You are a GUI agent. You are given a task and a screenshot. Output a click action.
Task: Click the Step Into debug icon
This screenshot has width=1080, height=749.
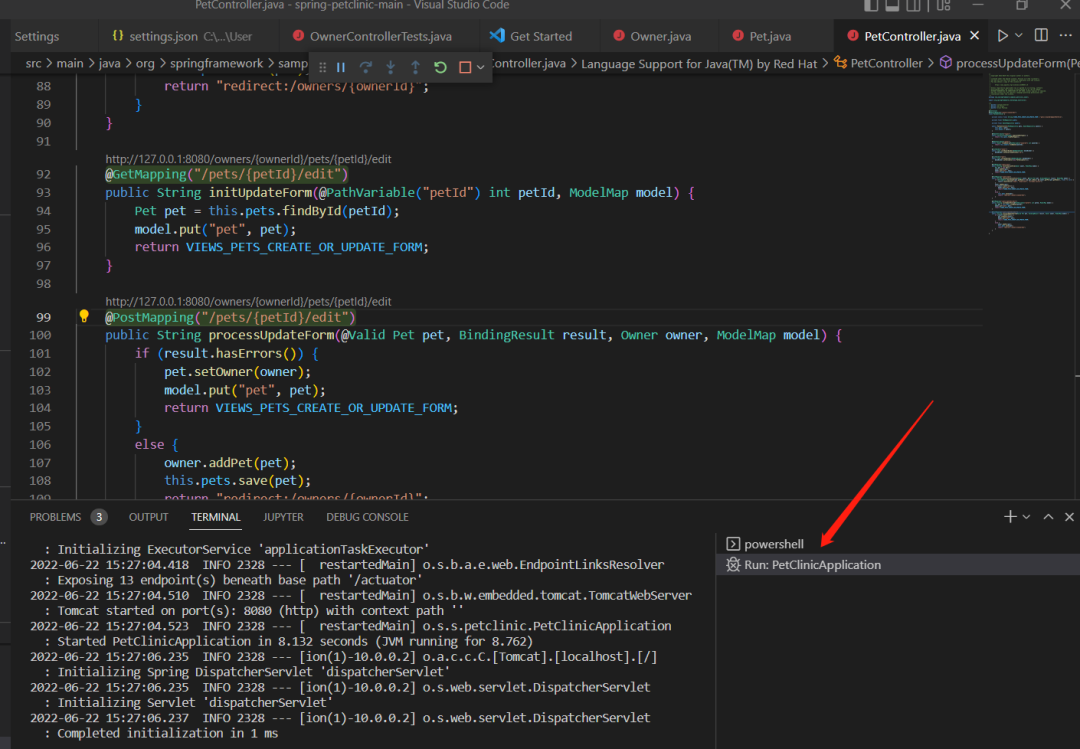coord(391,68)
